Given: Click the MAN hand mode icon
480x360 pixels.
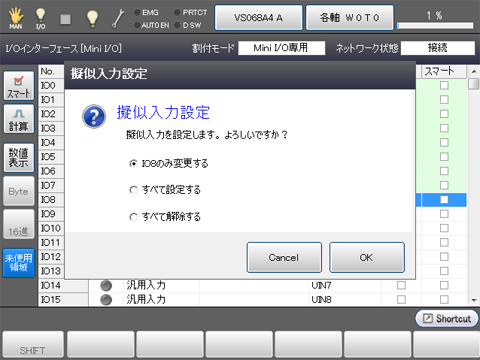Looking at the screenshot, I should pos(16,18).
